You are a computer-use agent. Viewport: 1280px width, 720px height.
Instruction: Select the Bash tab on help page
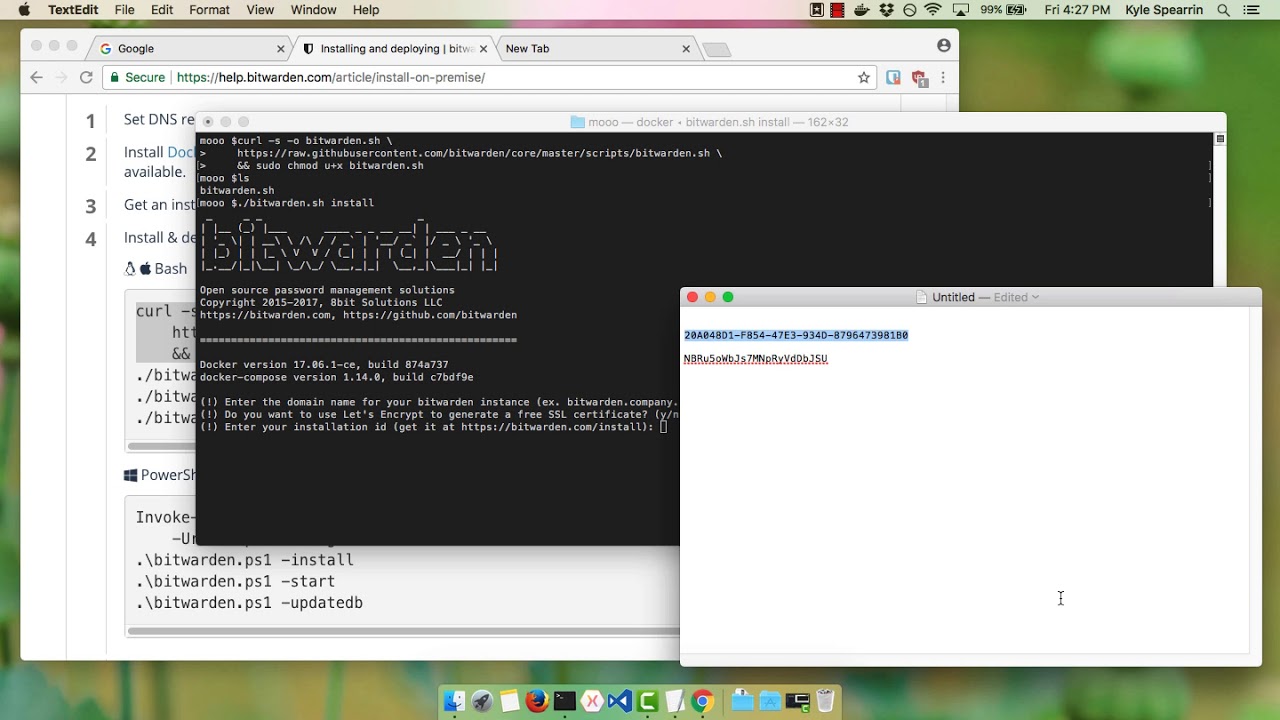156,268
